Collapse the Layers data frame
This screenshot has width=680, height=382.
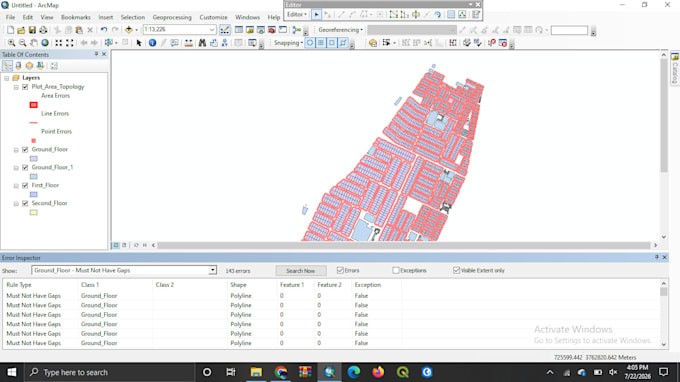click(7, 78)
